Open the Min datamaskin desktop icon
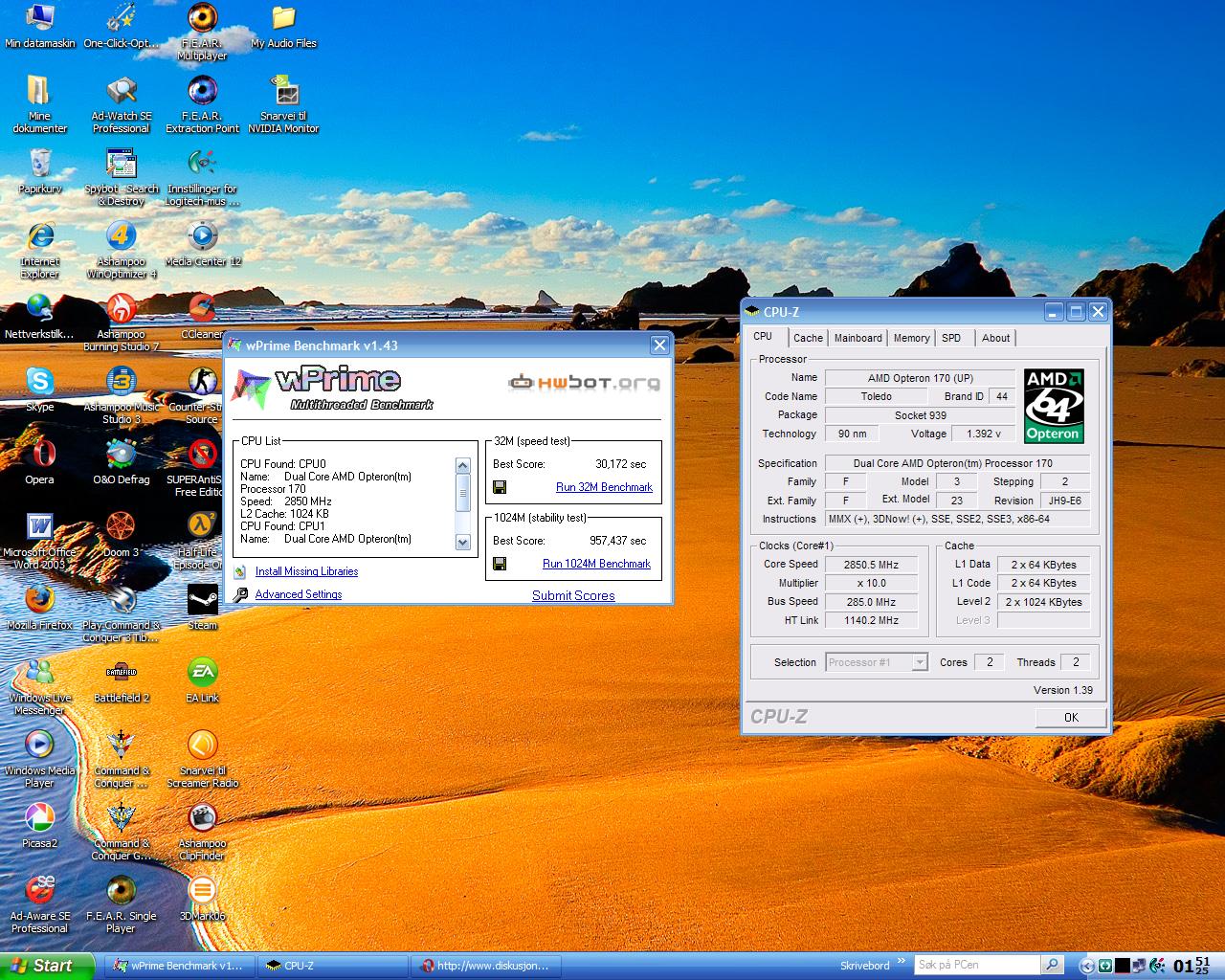1225x980 pixels. [39, 18]
